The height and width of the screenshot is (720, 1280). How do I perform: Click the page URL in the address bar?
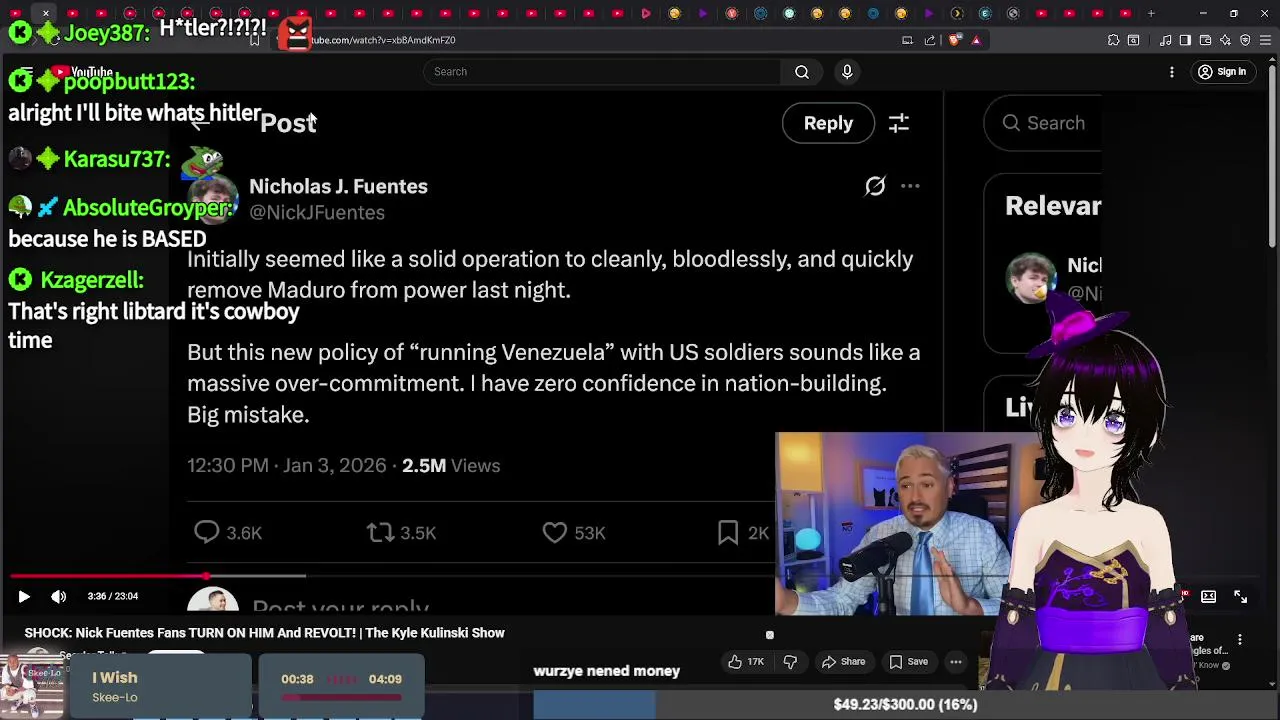click(x=383, y=40)
